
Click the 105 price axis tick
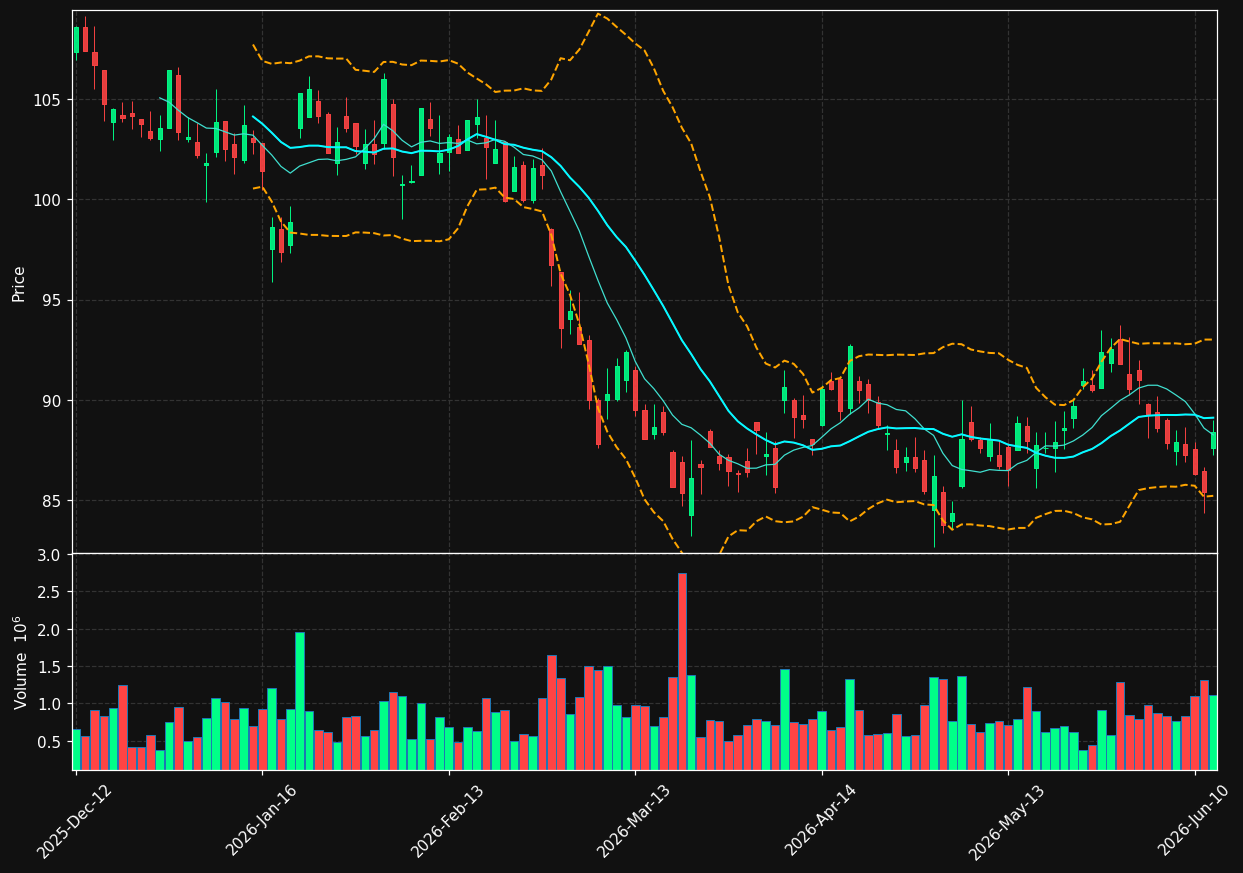click(46, 100)
